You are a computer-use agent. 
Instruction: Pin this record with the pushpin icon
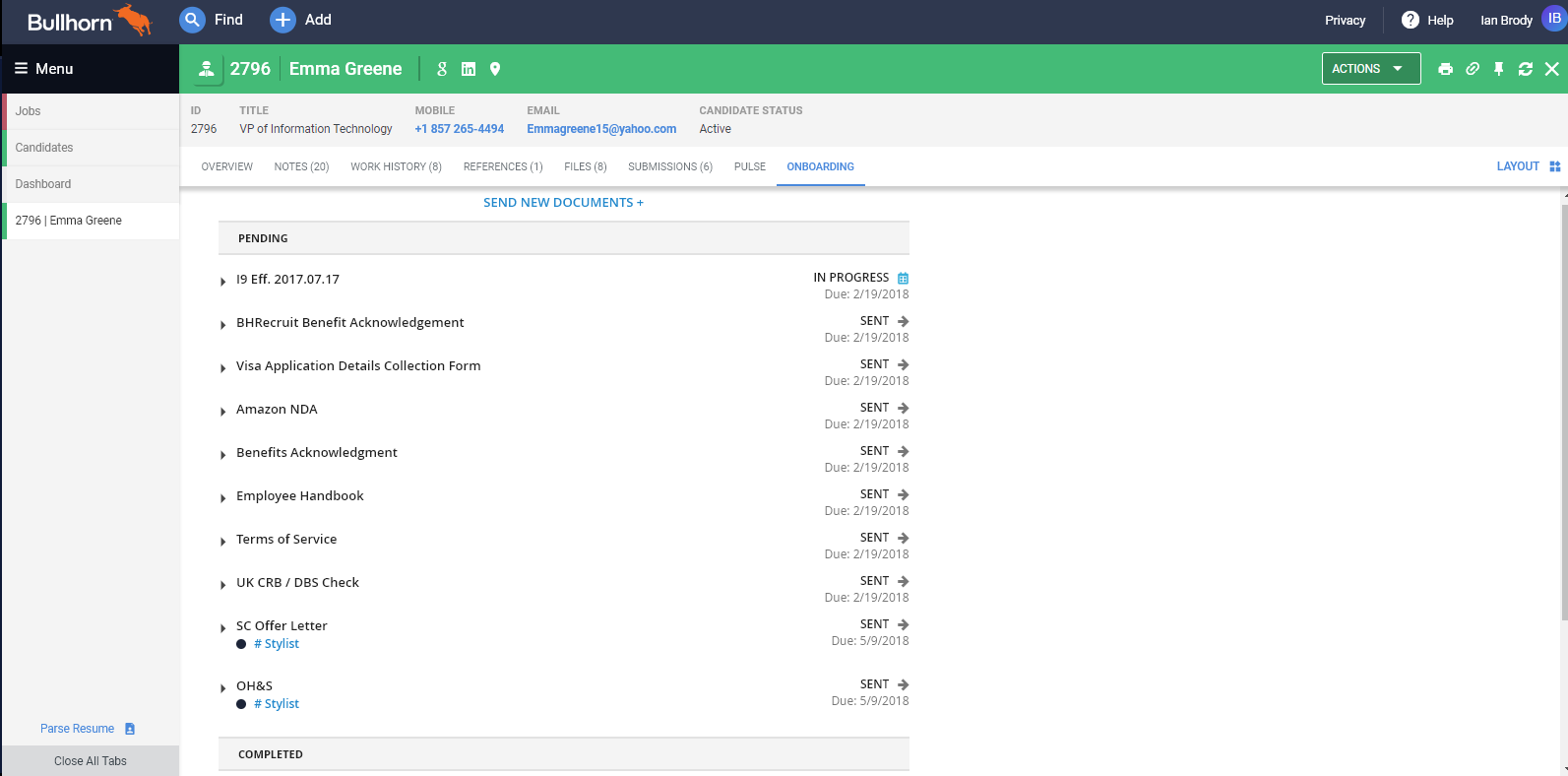click(x=1498, y=69)
